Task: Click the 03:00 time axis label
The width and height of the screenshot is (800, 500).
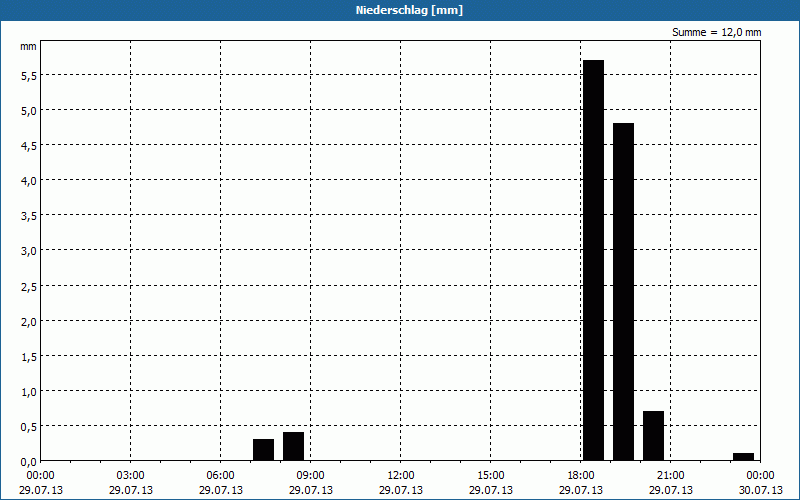Action: [131, 475]
